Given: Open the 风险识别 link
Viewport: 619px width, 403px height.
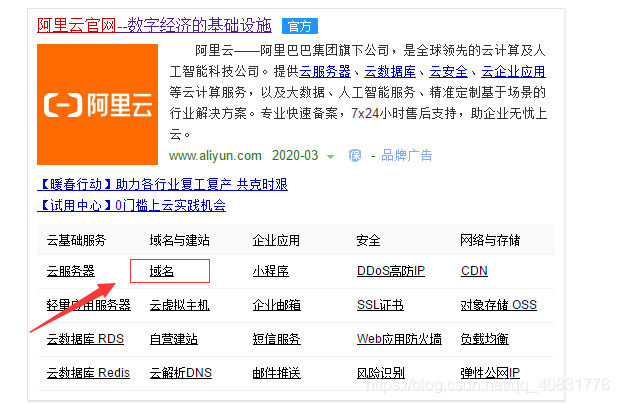Looking at the screenshot, I should (x=381, y=373).
